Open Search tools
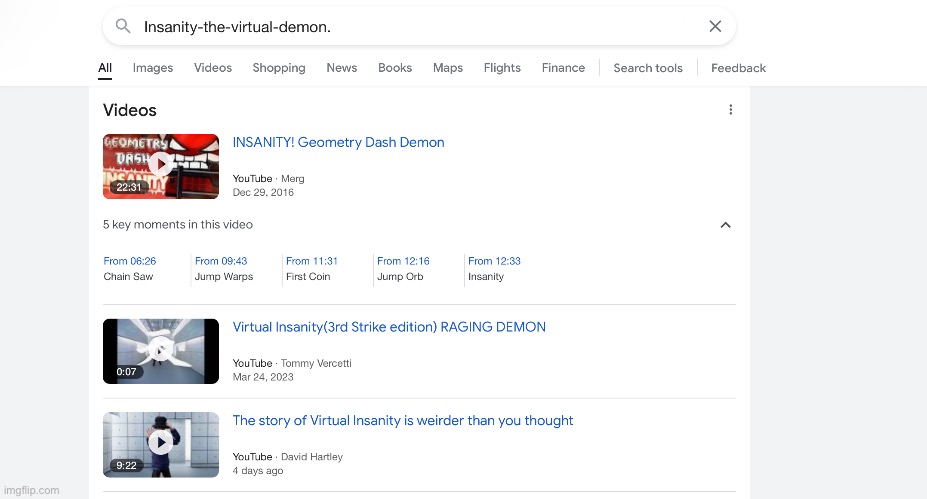 coord(648,68)
